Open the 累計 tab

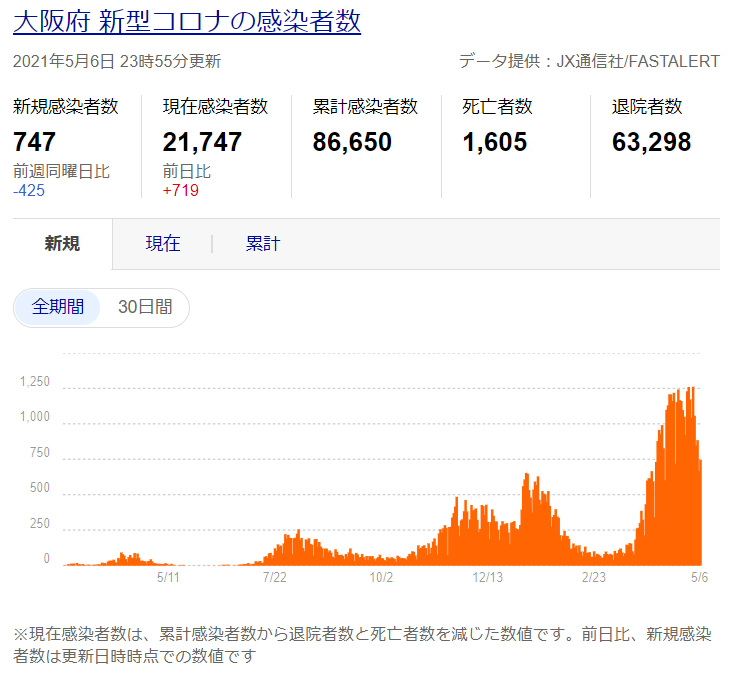263,244
